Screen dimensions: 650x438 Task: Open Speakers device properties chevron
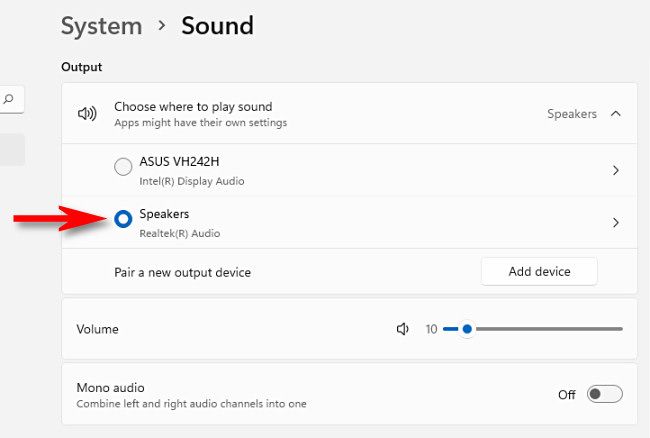[616, 223]
